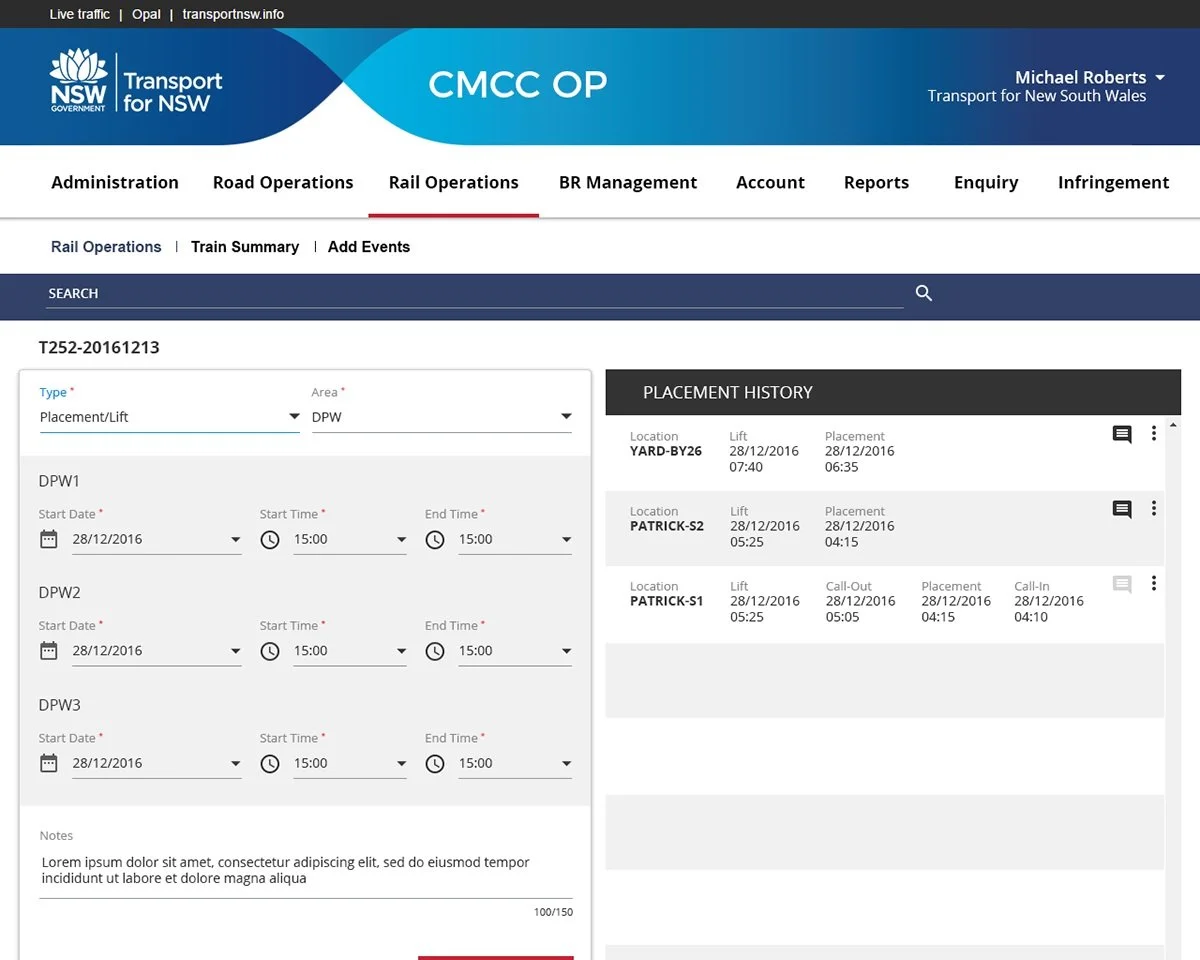This screenshot has height=960, width=1200.
Task: Click the search magnifier icon
Action: (924, 293)
